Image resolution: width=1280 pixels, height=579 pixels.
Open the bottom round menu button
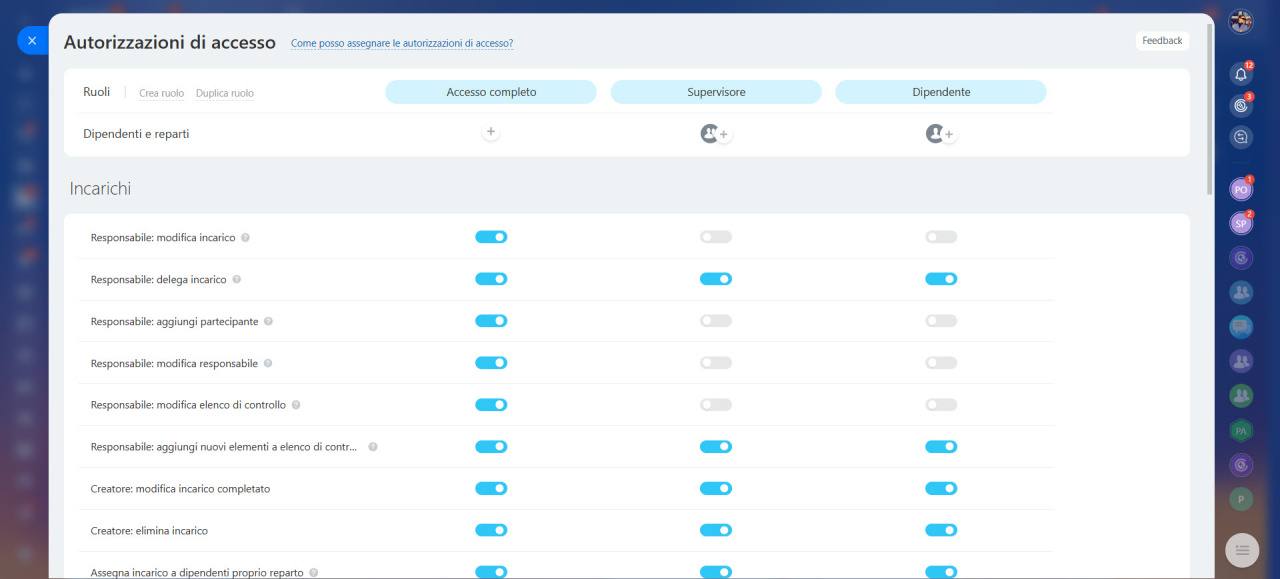(1242, 550)
